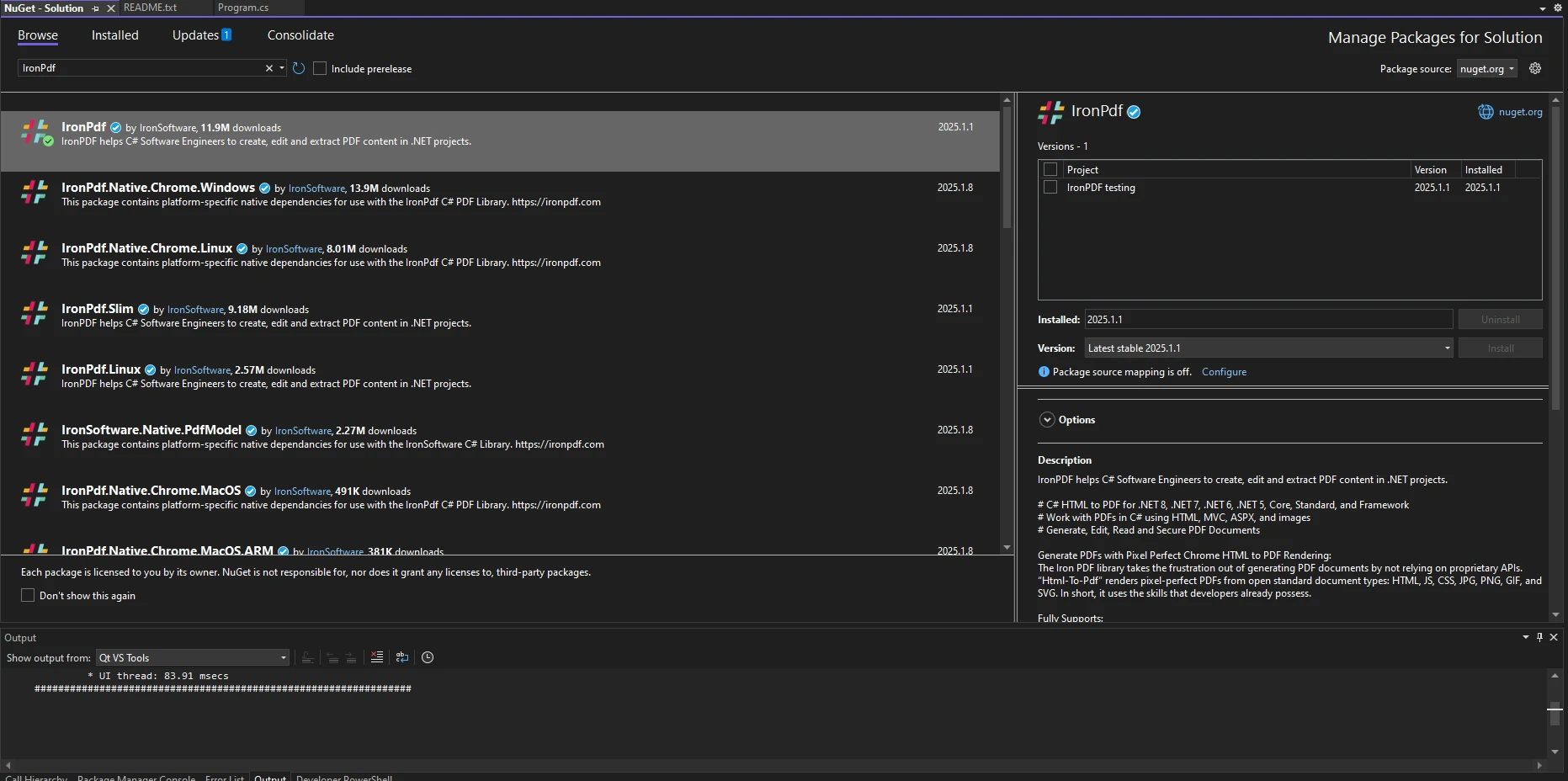Open the Package source nuget.org dropdown
The width and height of the screenshot is (1568, 781).
click(x=1487, y=69)
